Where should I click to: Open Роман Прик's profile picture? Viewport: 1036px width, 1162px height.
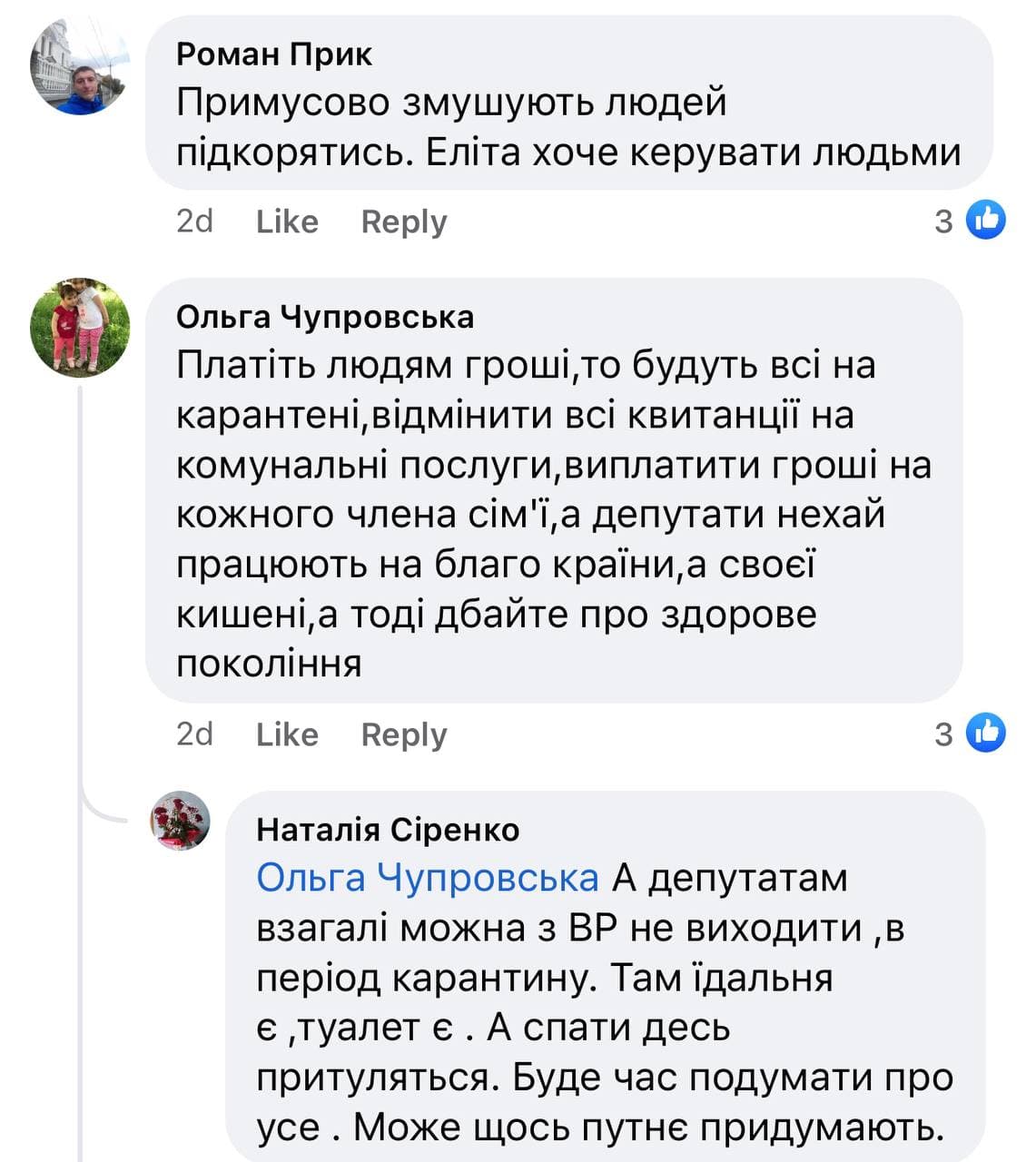(x=80, y=64)
